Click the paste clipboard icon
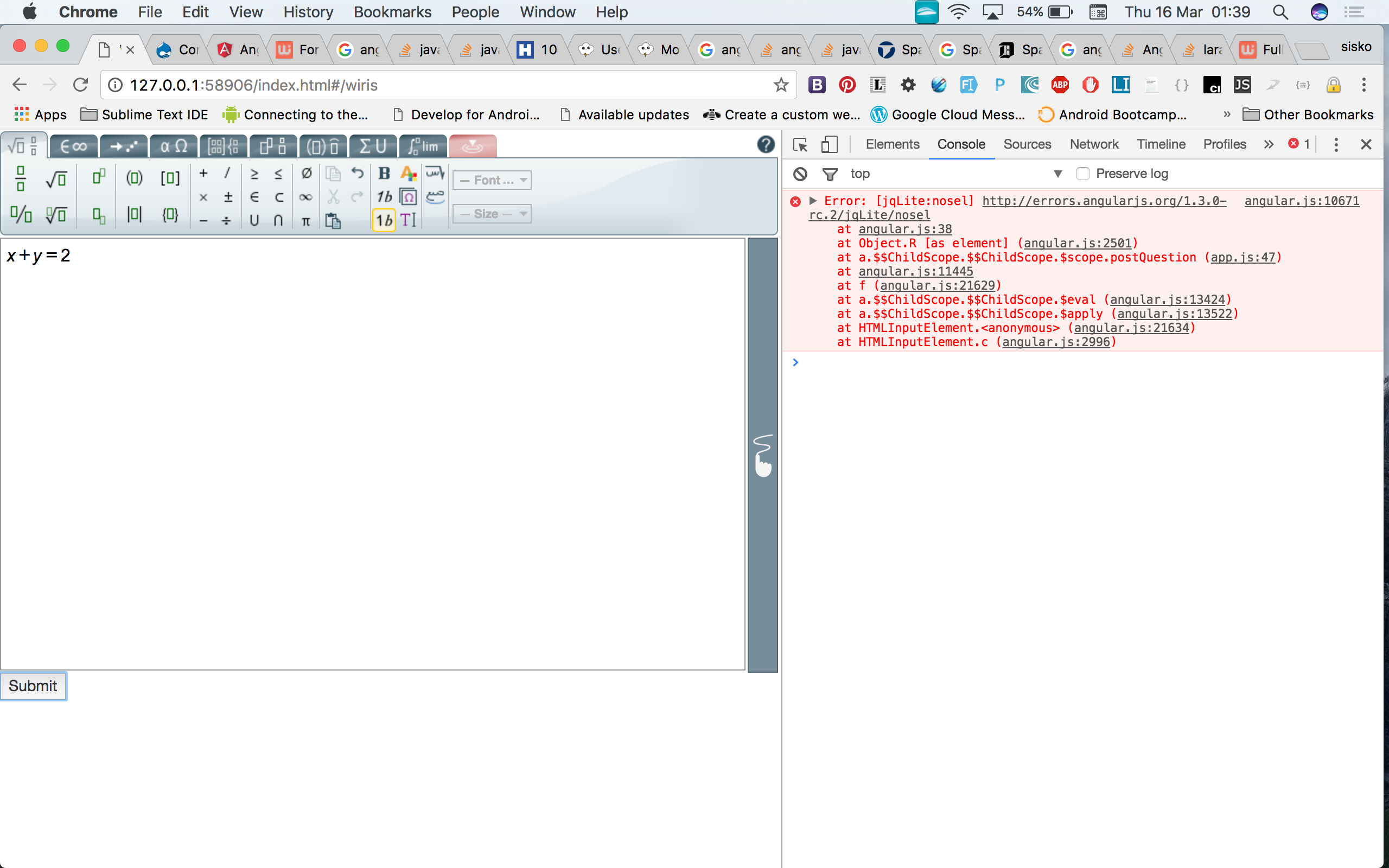This screenshot has height=868, width=1389. pyautogui.click(x=333, y=220)
